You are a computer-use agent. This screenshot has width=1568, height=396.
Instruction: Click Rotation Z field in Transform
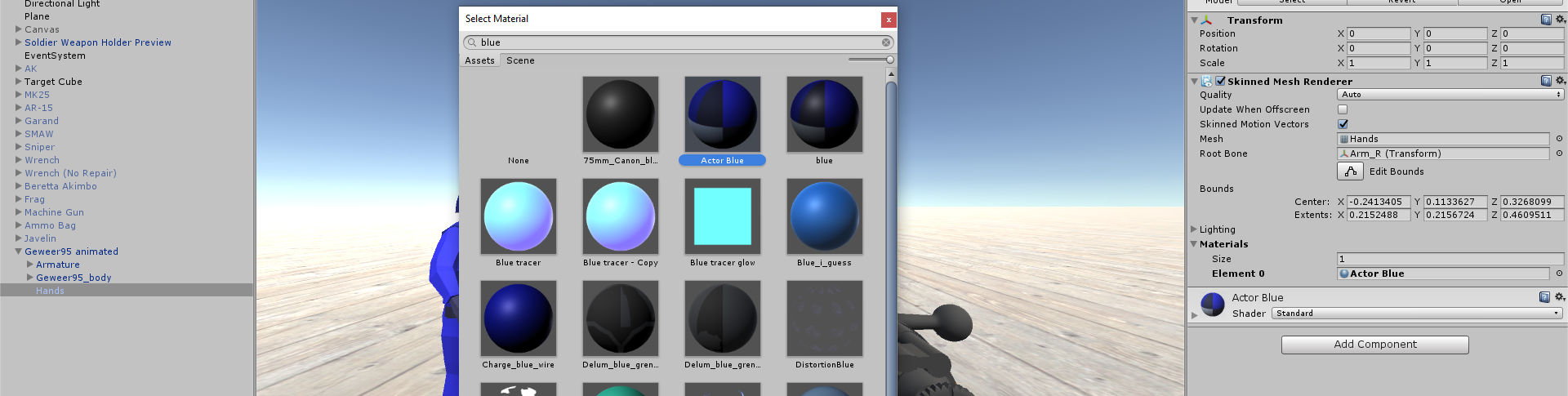click(1532, 48)
